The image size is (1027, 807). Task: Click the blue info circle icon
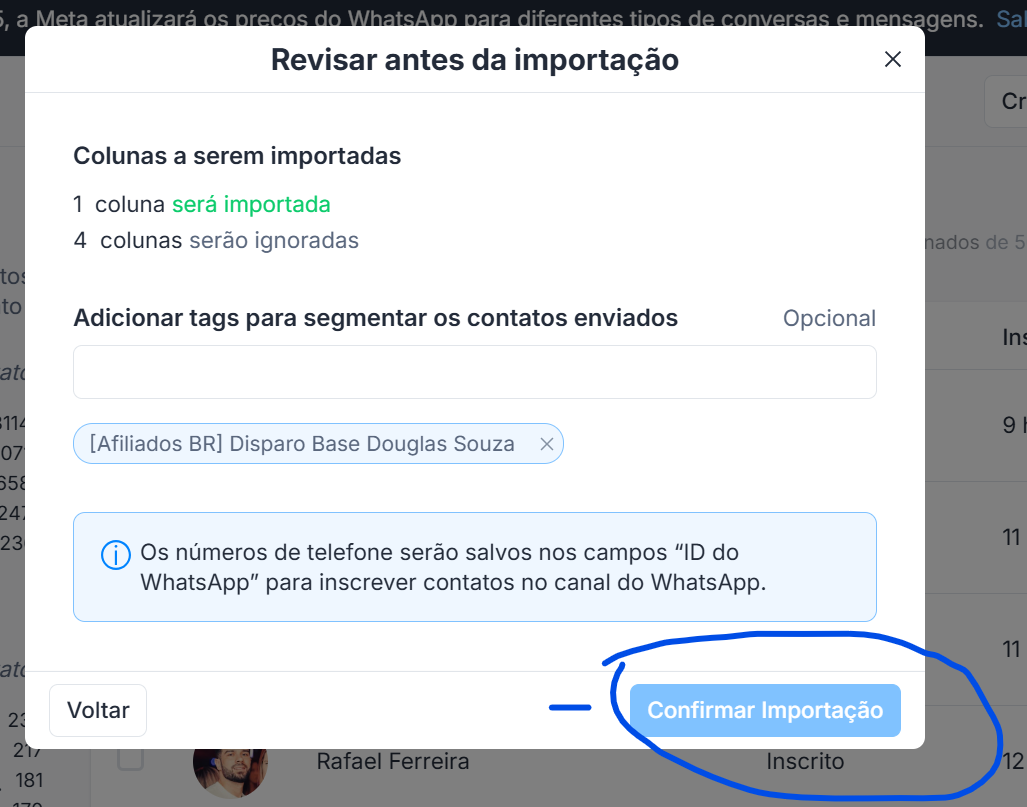[x=115, y=555]
